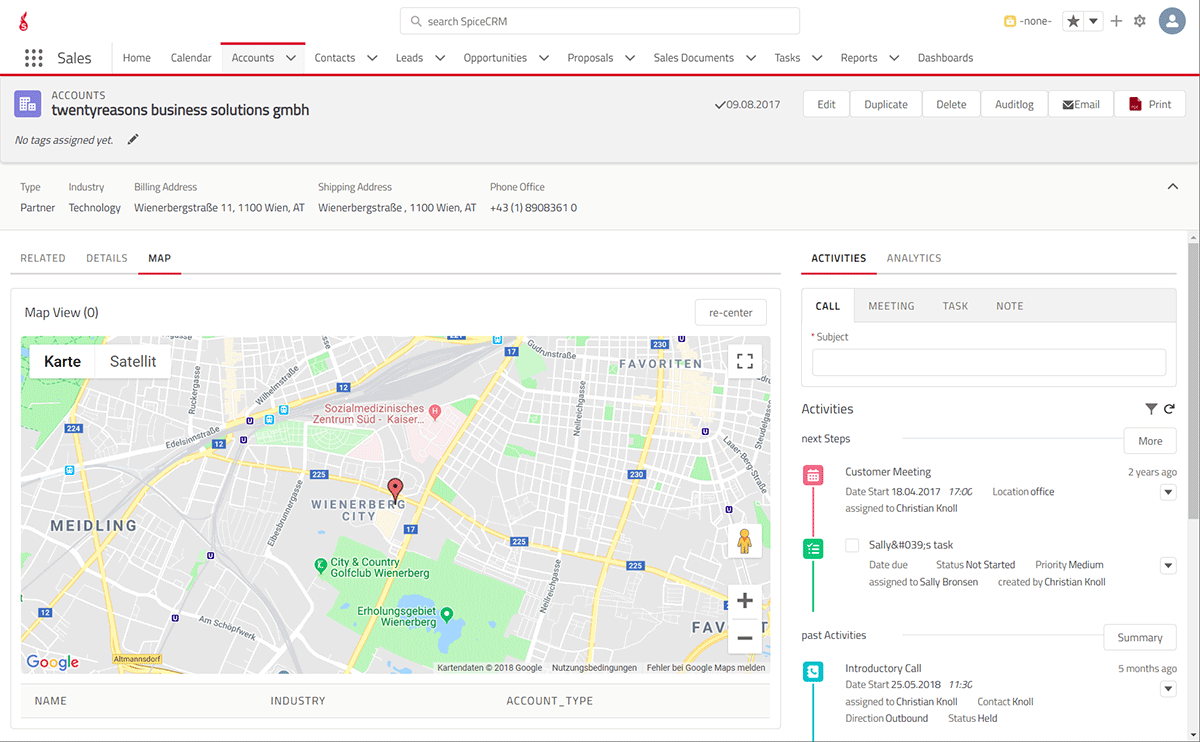Screen dimensions: 1200x742
Task: Click the favorites star icon
Action: coord(1073,21)
